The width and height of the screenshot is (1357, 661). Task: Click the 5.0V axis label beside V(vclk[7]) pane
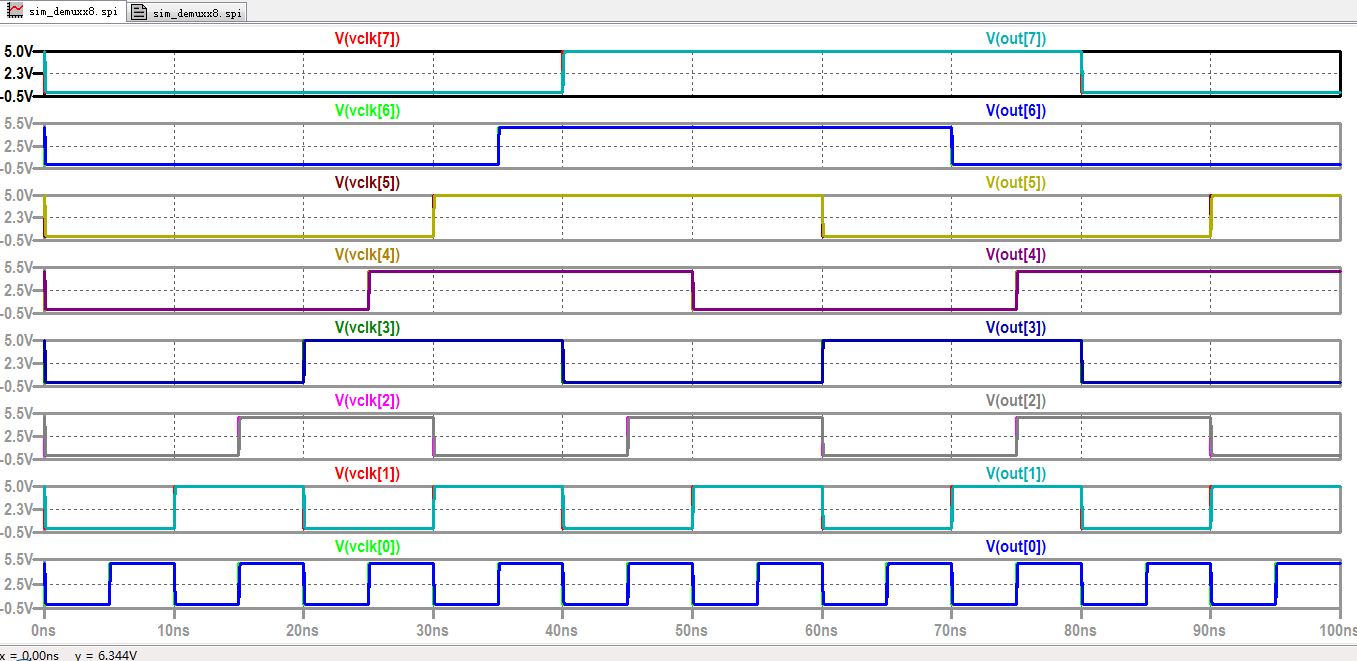(x=18, y=51)
